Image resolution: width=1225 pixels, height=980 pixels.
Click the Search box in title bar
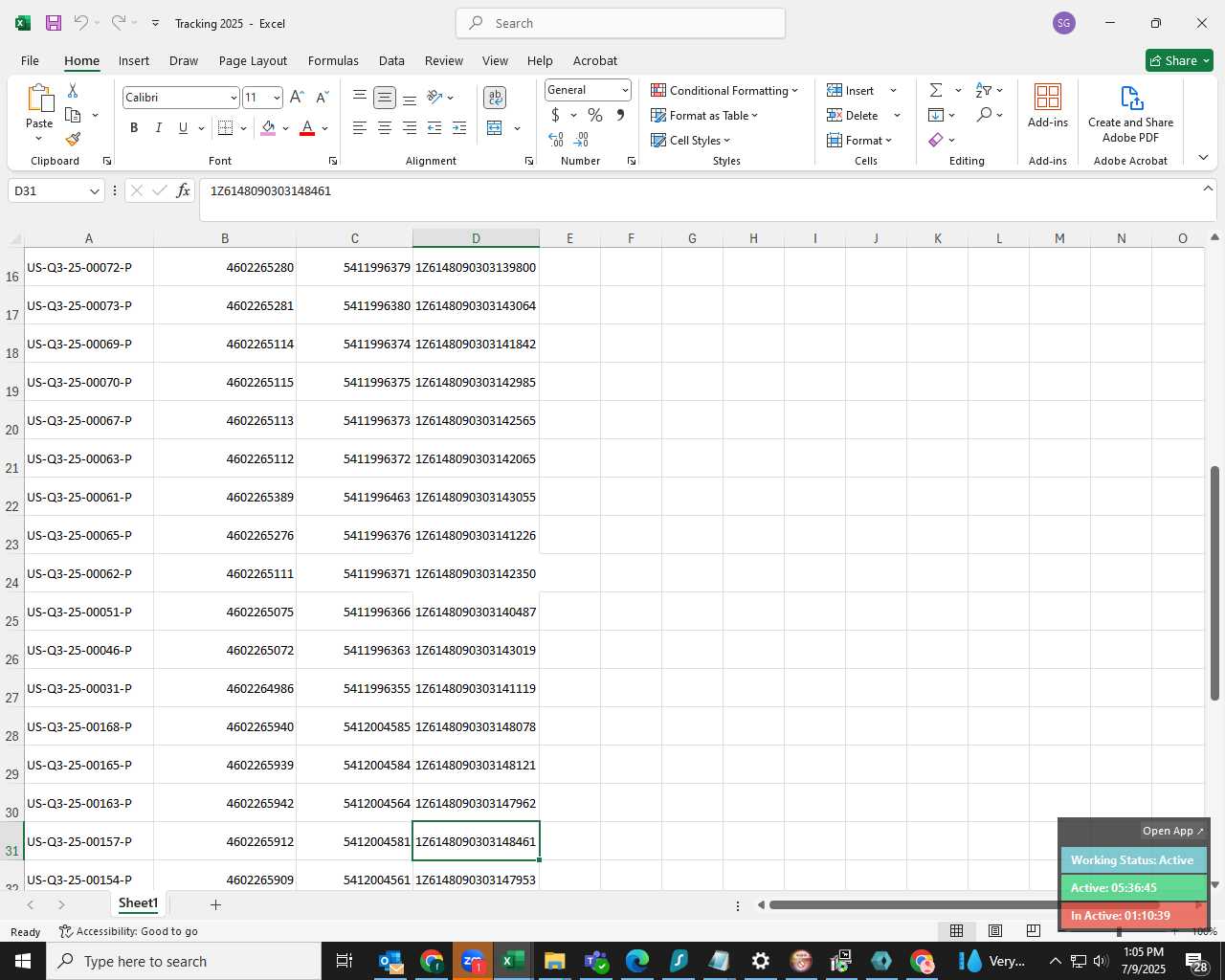(x=621, y=23)
